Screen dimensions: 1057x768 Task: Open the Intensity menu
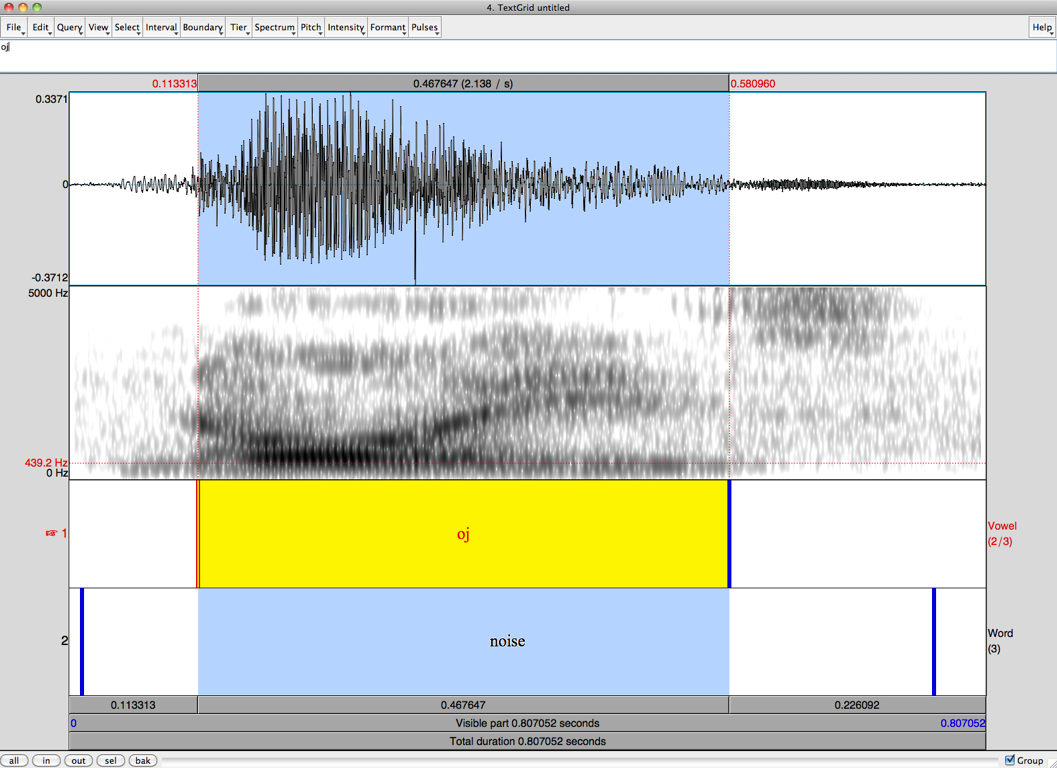click(x=346, y=28)
